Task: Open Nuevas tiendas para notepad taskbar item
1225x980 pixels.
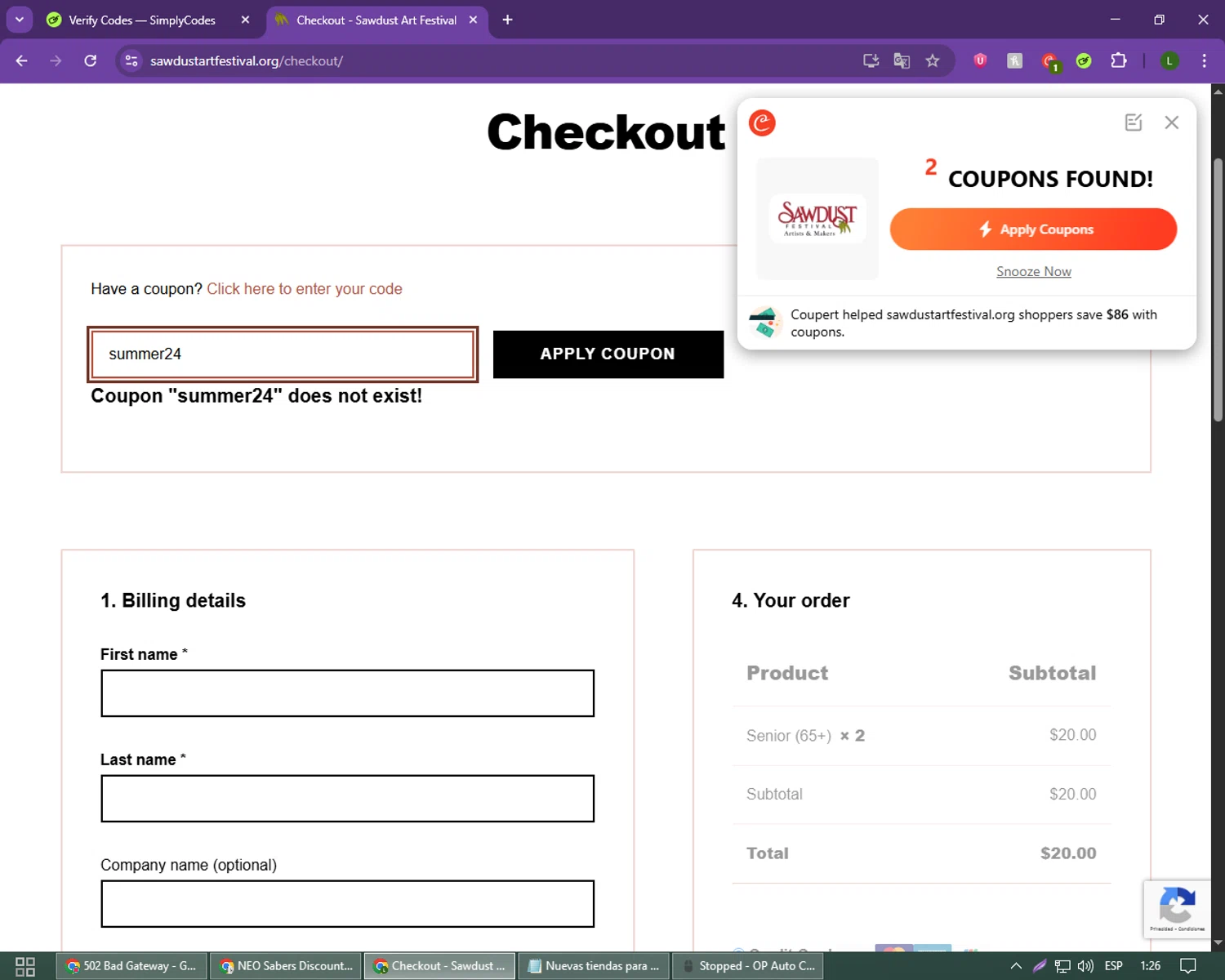Action: (594, 966)
